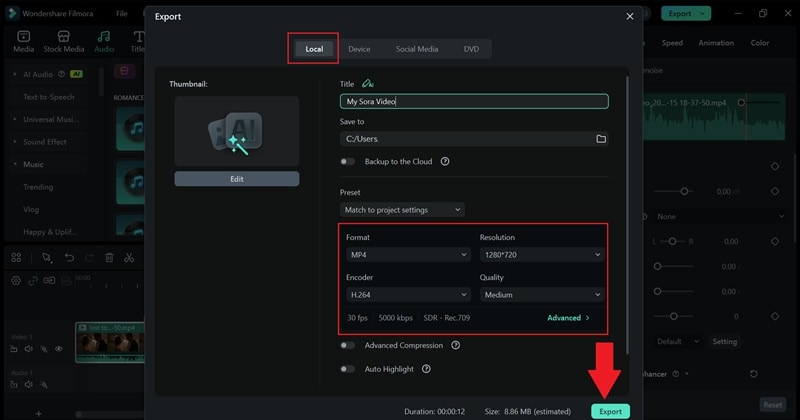Screen dimensions: 800x420
Task: Select Text-to-Speech in sidebar
Action: 48,97
